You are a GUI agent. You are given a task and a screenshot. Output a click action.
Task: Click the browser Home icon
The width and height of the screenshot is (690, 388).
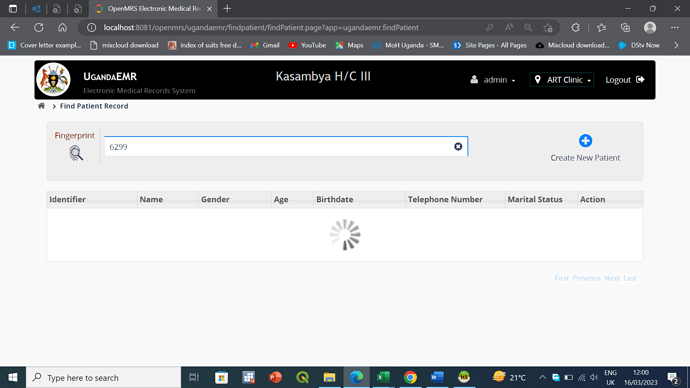(x=62, y=27)
